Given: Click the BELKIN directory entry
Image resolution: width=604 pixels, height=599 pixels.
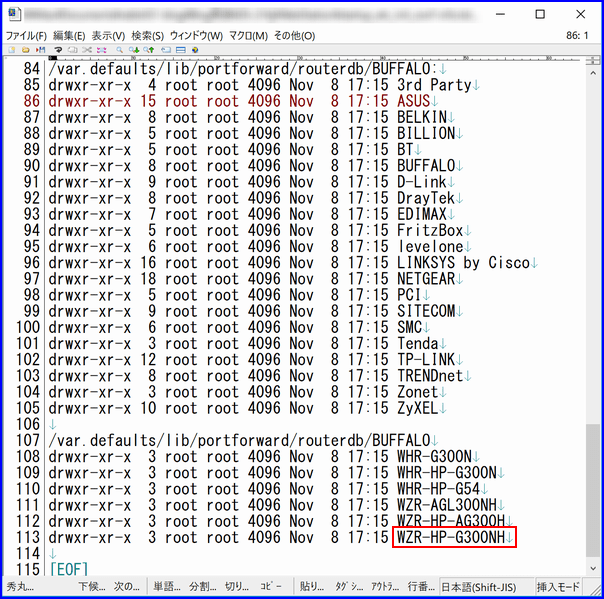Looking at the screenshot, I should (422, 117).
